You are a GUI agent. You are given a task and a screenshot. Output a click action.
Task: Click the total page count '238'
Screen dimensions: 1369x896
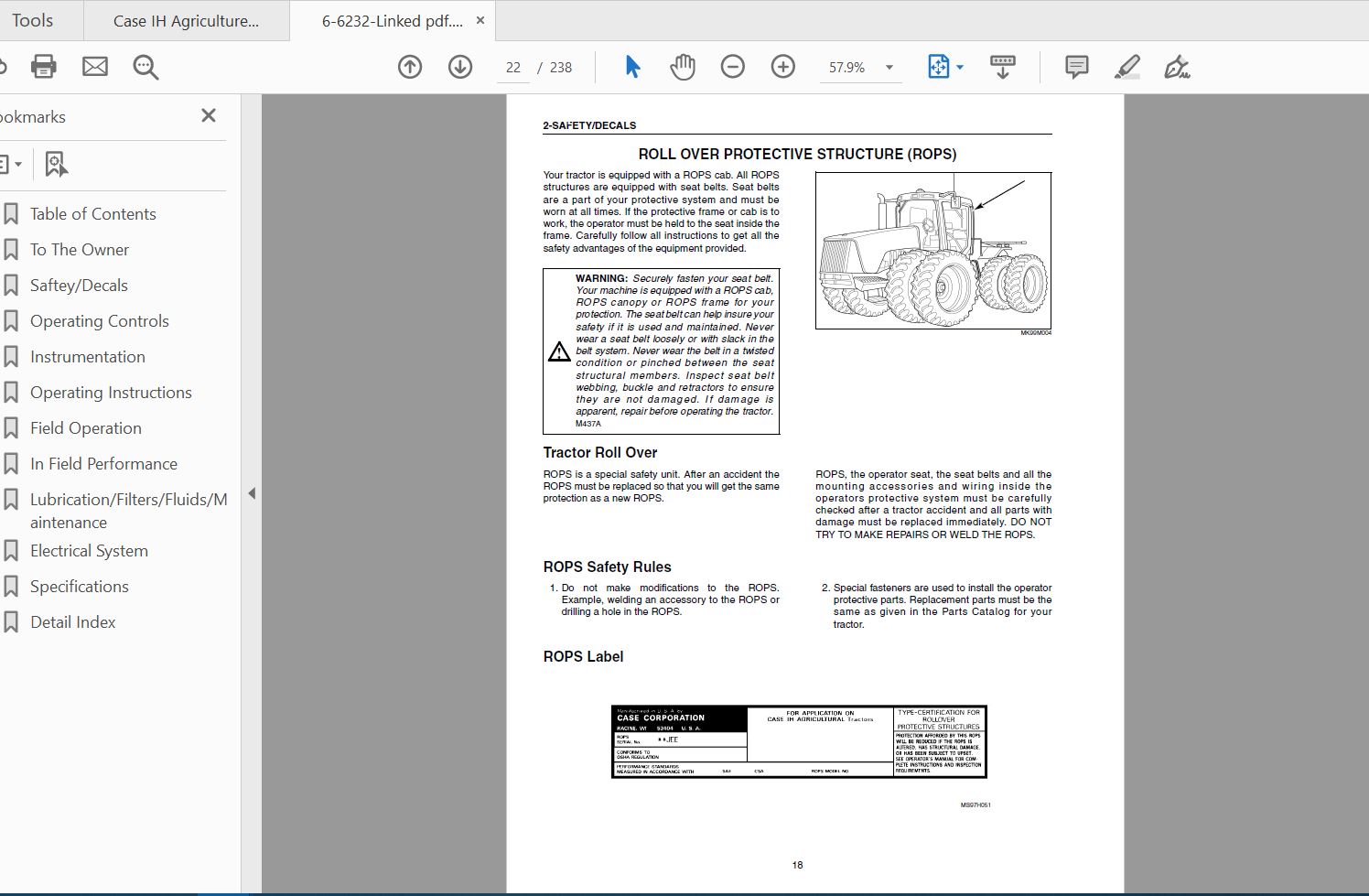pos(561,68)
